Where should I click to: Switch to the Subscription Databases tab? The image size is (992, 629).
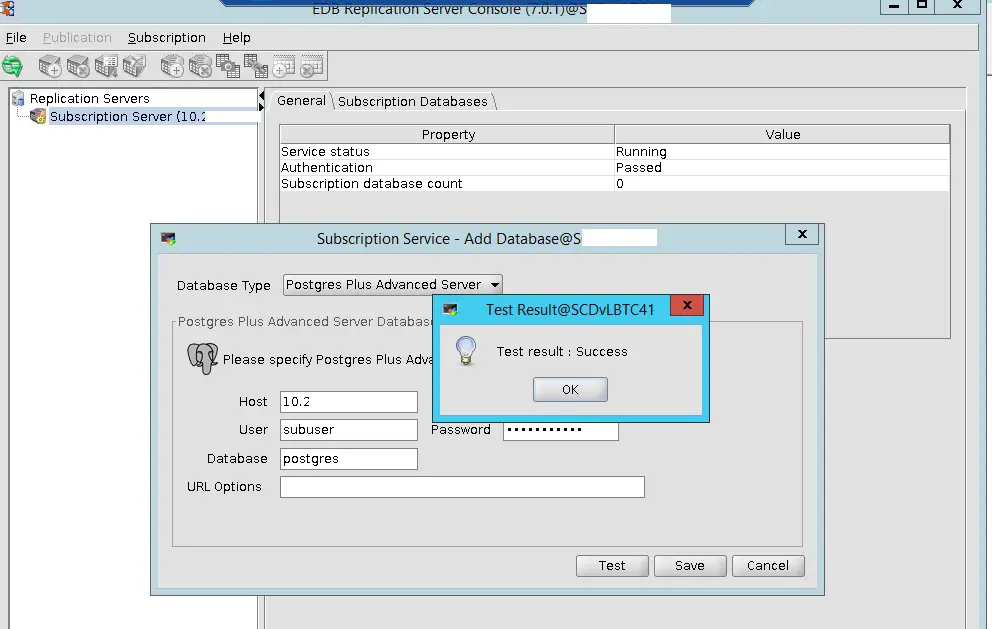[412, 101]
